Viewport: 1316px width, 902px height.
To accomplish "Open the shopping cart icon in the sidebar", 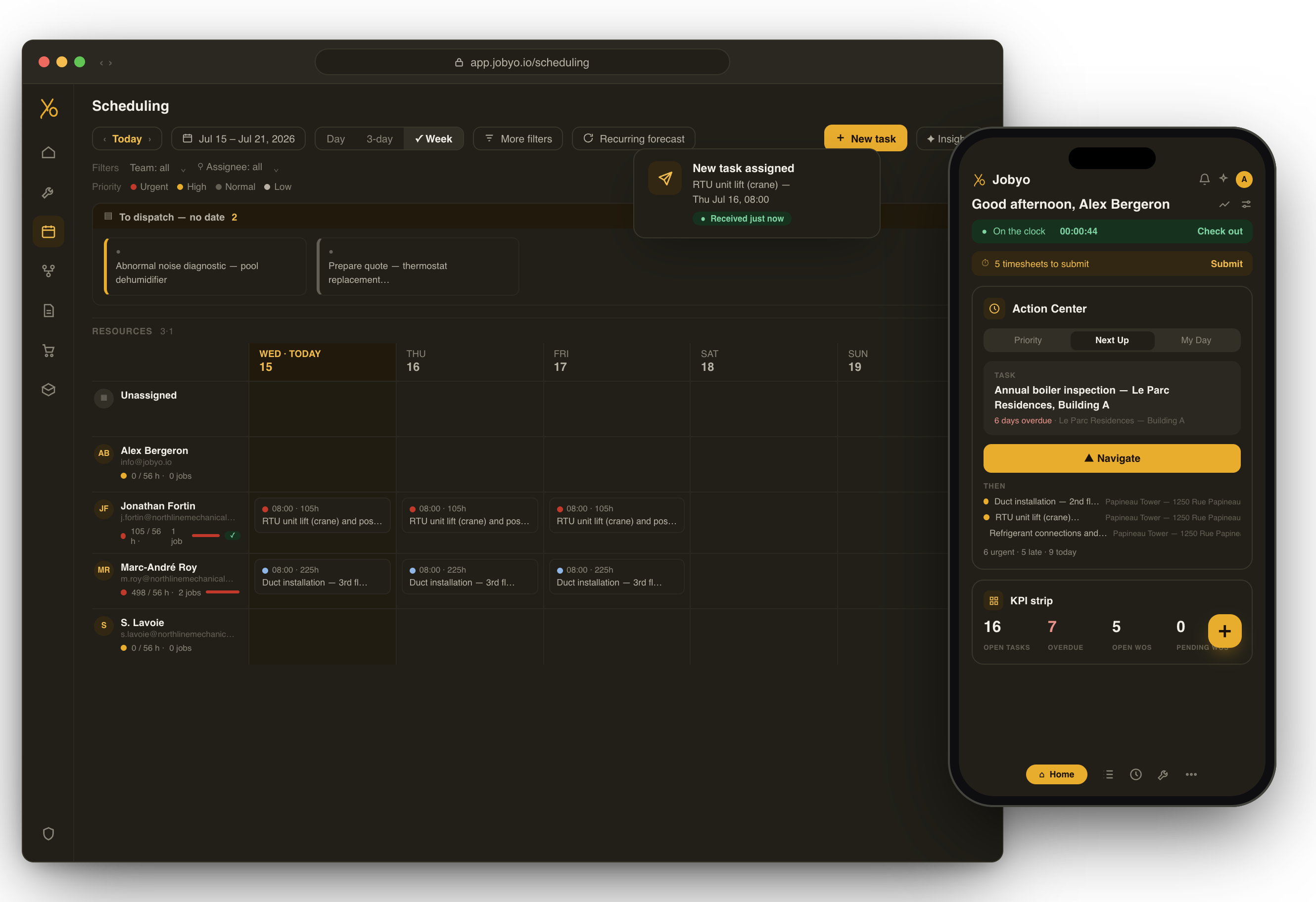I will (48, 350).
